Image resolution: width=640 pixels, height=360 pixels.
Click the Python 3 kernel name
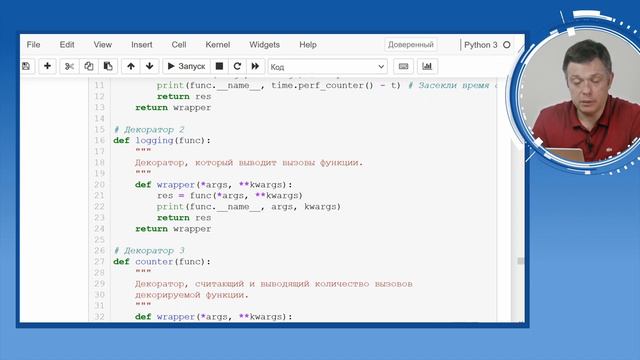tap(481, 45)
